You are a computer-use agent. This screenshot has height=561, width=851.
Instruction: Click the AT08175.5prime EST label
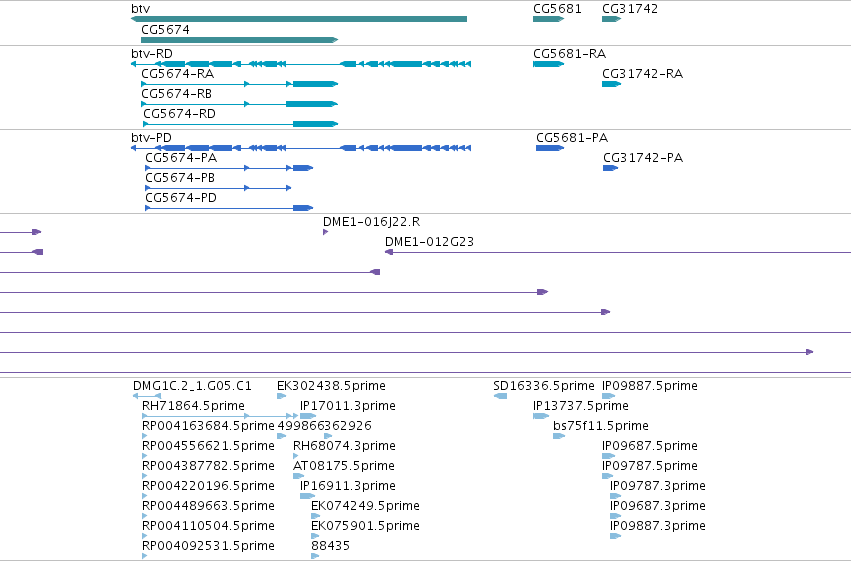344,467
